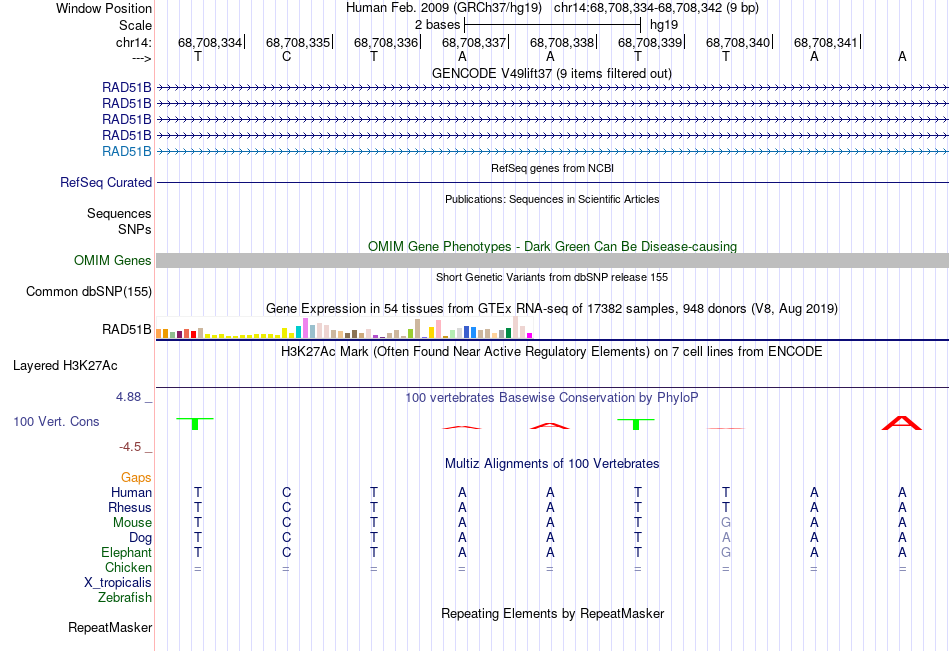Click the RefSeq Curated intron line
950x651 pixels.
point(552,182)
